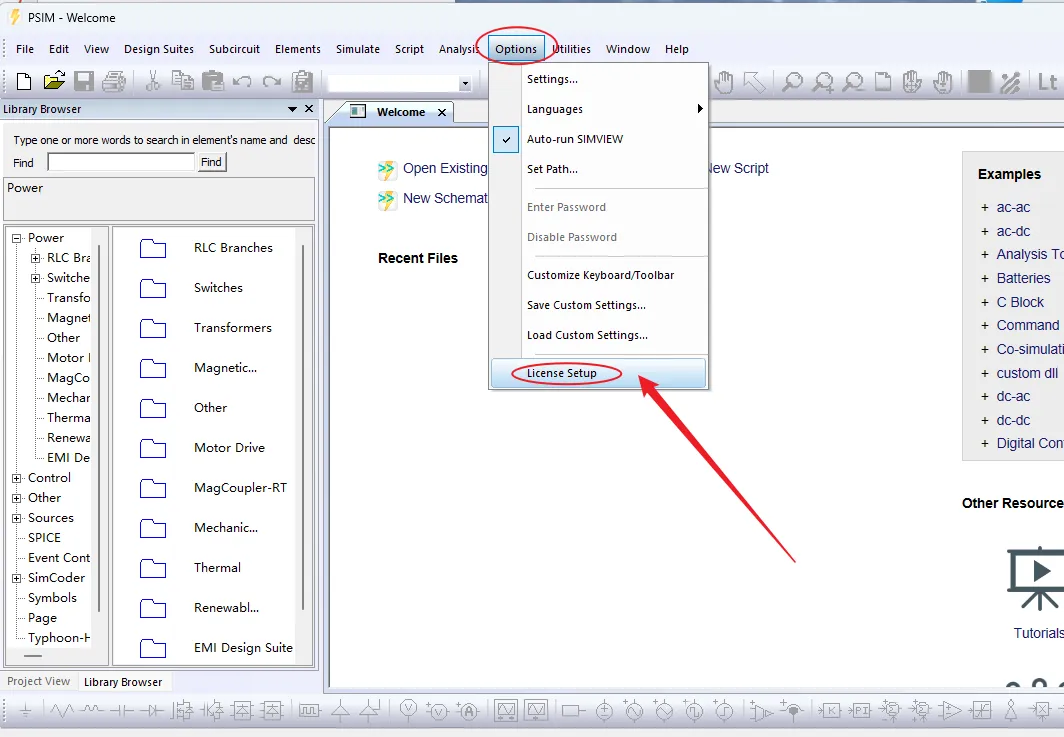Choose Save Custom Settings... entry
The width and height of the screenshot is (1064, 737).
click(599, 305)
